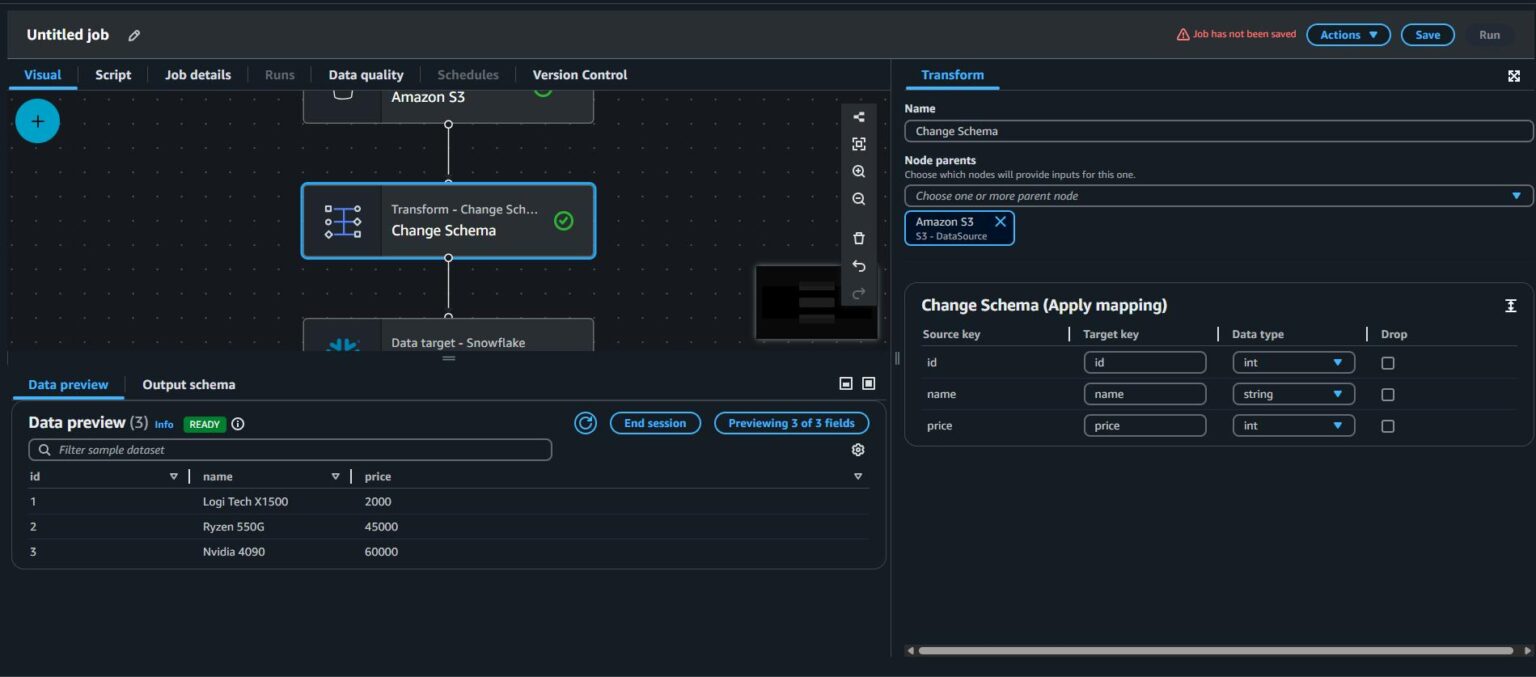Check the Drop box for id
Image resolution: width=1536 pixels, height=677 pixels.
coord(1387,363)
